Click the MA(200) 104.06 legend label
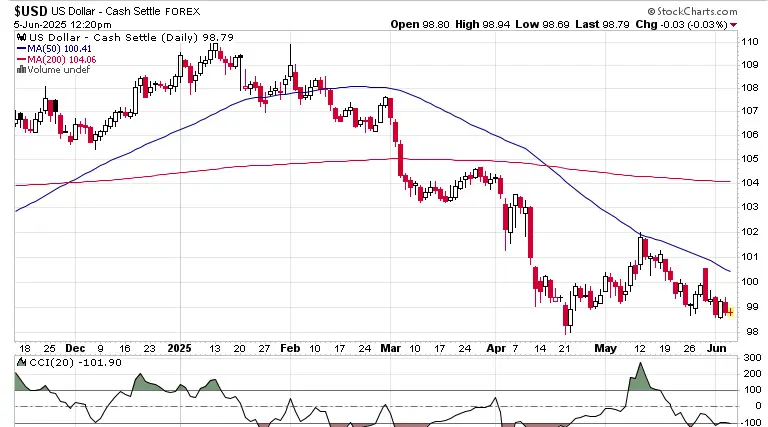Image resolution: width=768 pixels, height=427 pixels. pyautogui.click(x=62, y=59)
